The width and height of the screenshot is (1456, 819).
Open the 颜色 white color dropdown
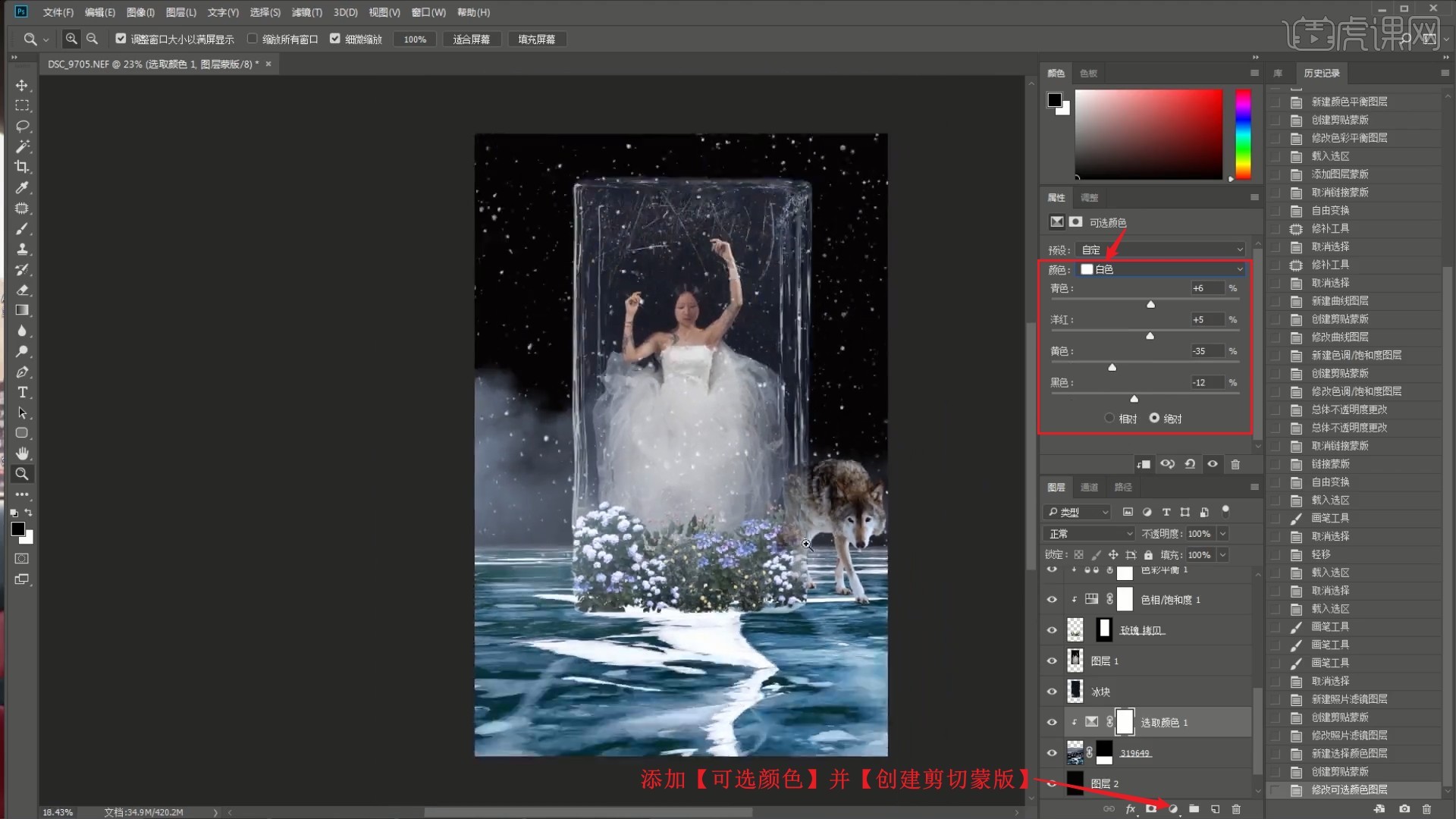pyautogui.click(x=1161, y=269)
